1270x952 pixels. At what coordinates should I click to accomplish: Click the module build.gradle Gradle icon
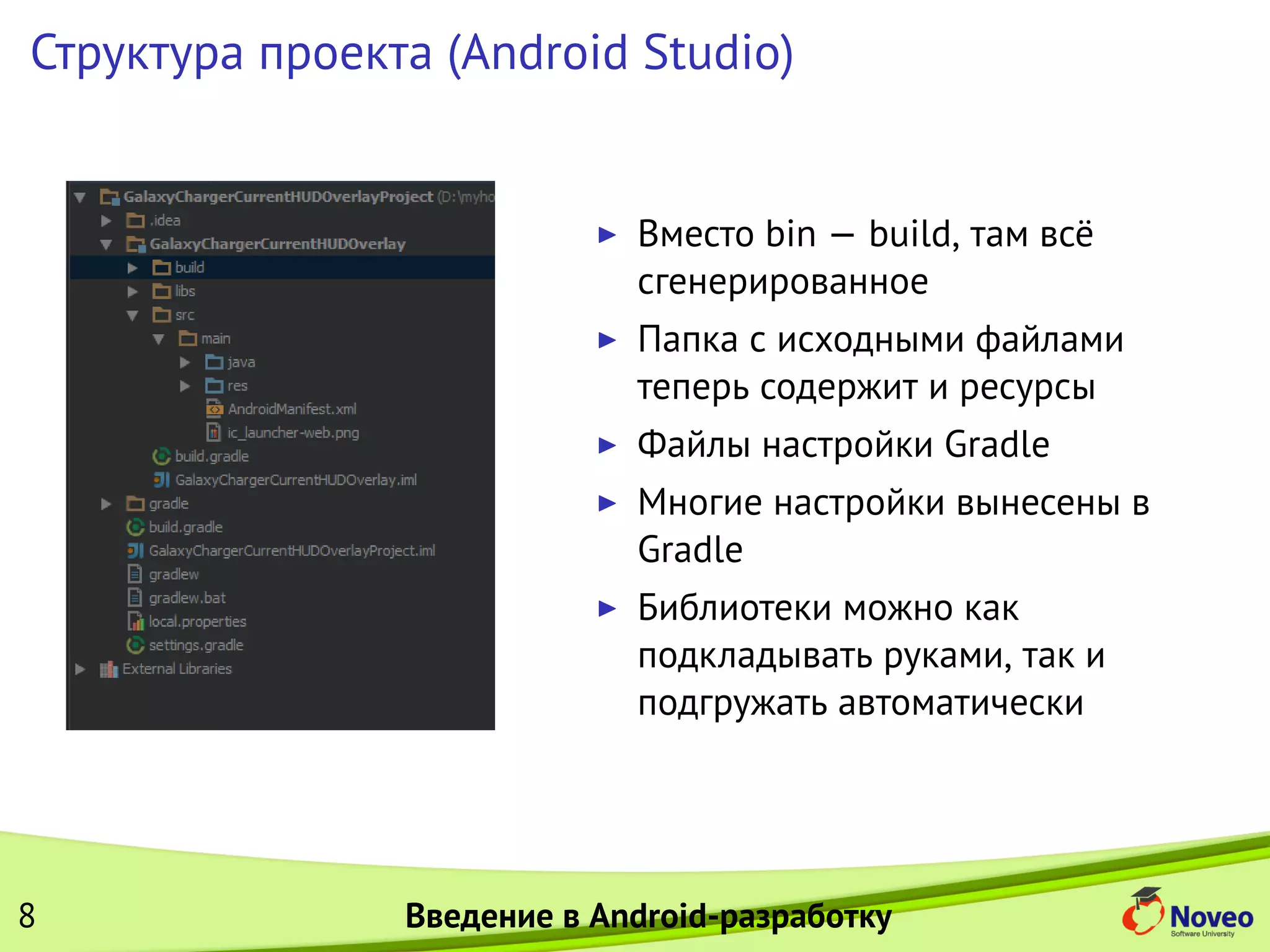point(161,457)
